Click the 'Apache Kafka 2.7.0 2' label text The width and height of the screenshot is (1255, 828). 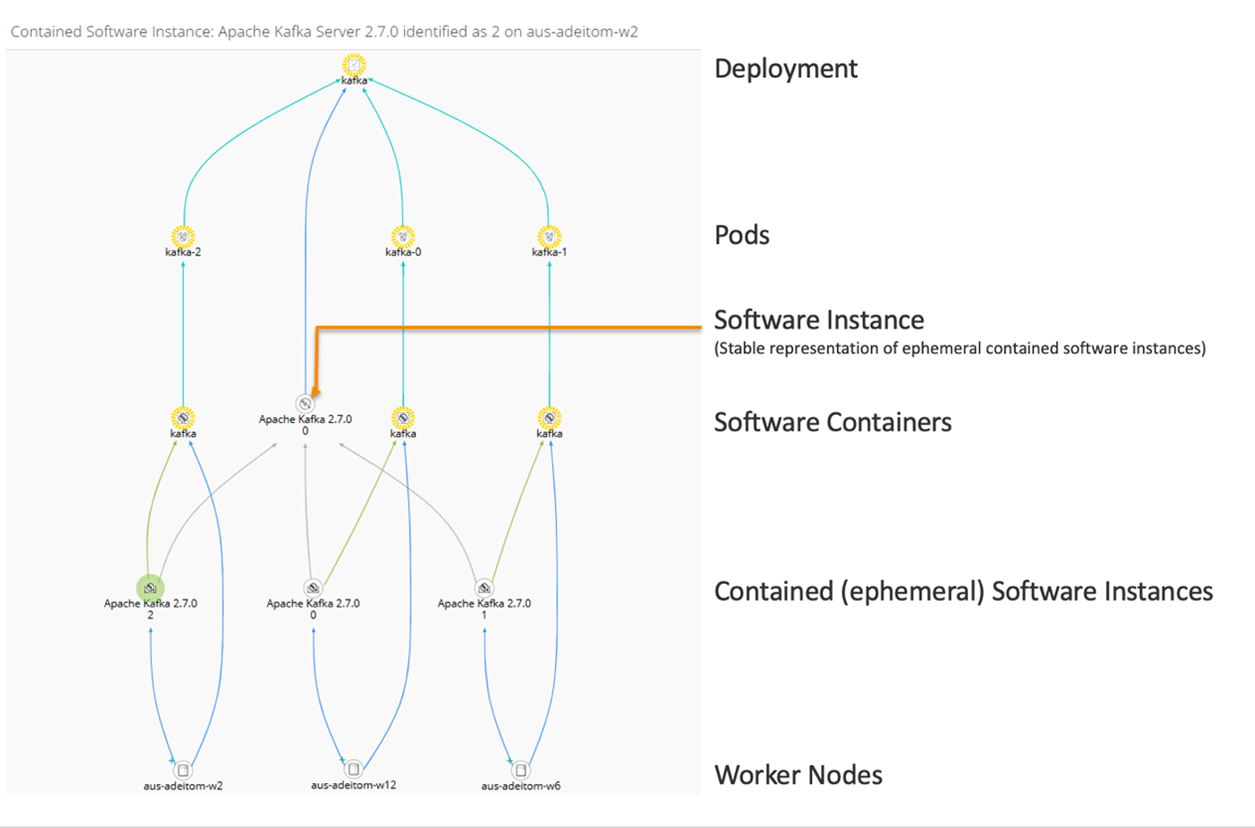click(x=151, y=609)
